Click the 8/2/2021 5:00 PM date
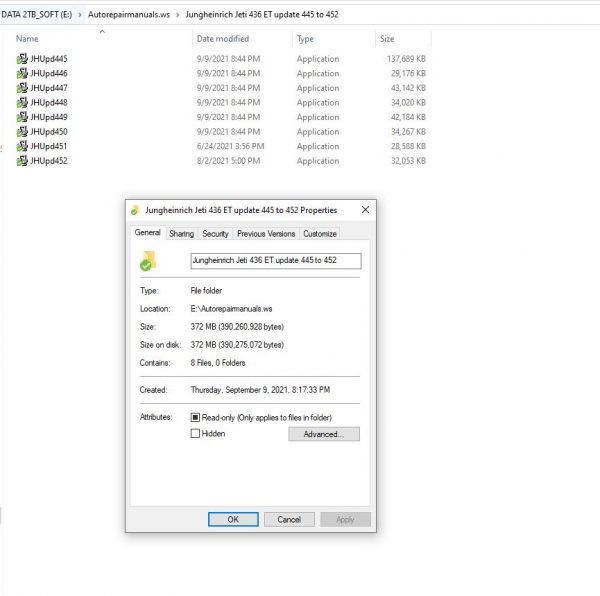The height and width of the screenshot is (596, 600). [x=228, y=161]
